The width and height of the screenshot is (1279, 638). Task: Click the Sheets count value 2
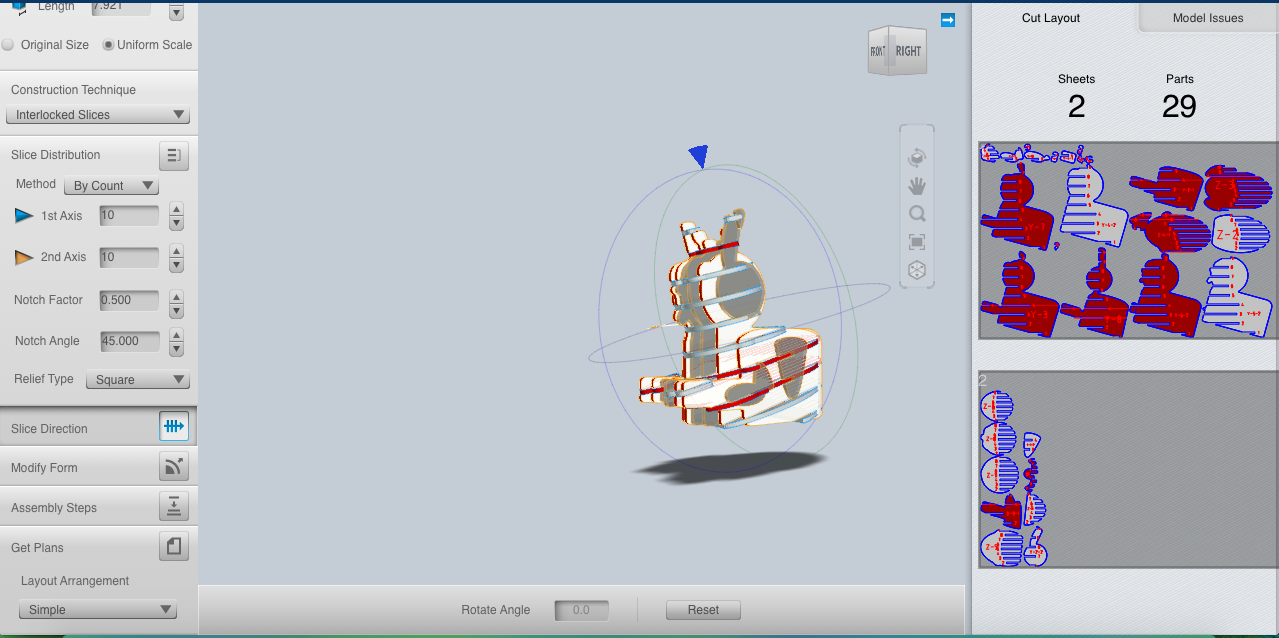[1076, 106]
